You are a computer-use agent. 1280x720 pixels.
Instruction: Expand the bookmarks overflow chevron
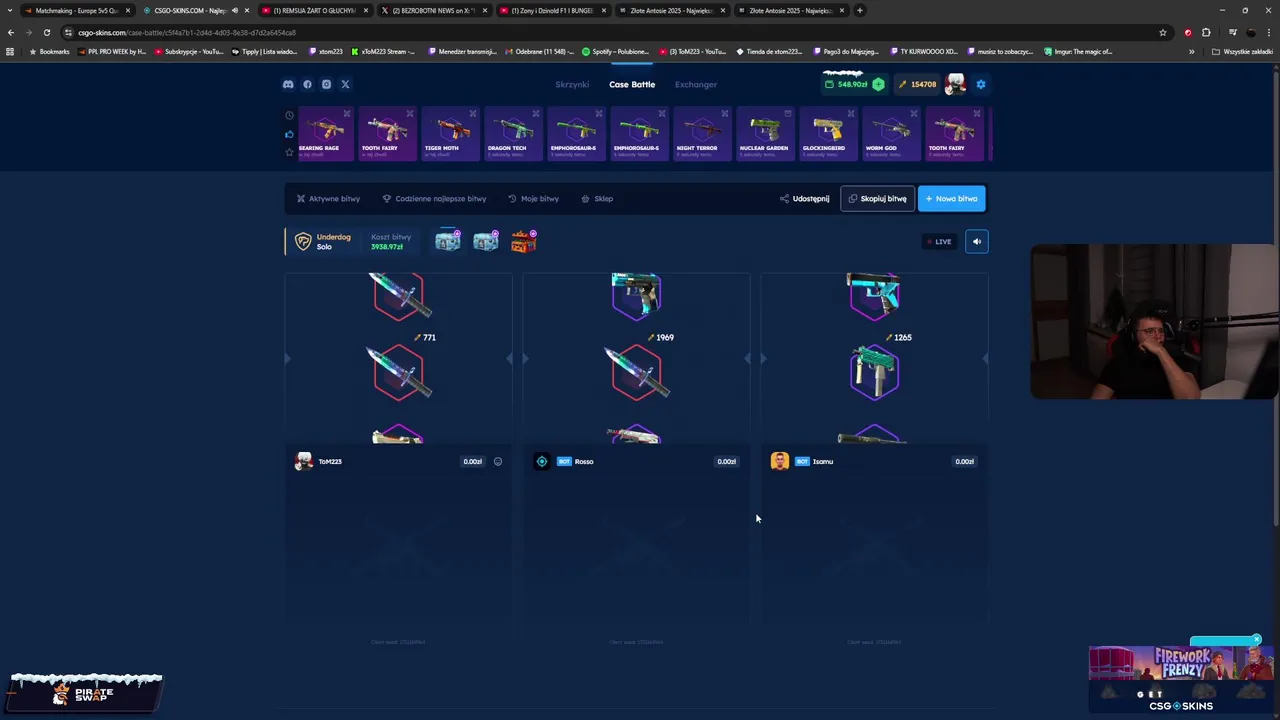(1191, 51)
